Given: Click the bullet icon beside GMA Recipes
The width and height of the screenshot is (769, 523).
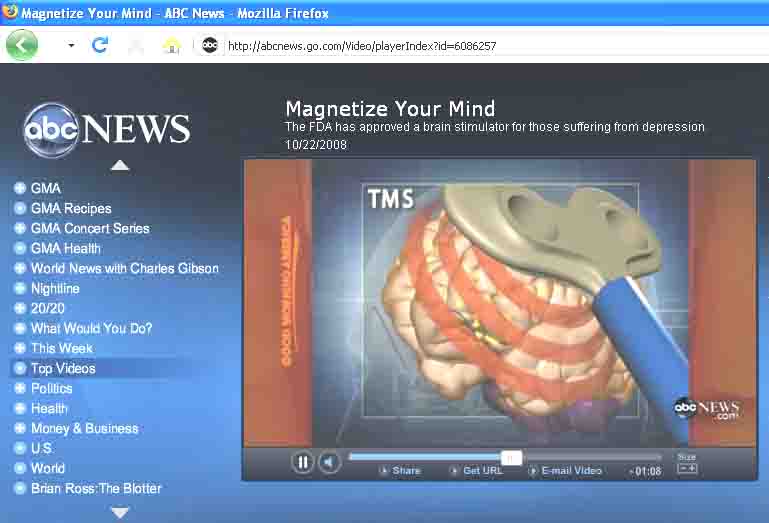Looking at the screenshot, I should point(20,208).
